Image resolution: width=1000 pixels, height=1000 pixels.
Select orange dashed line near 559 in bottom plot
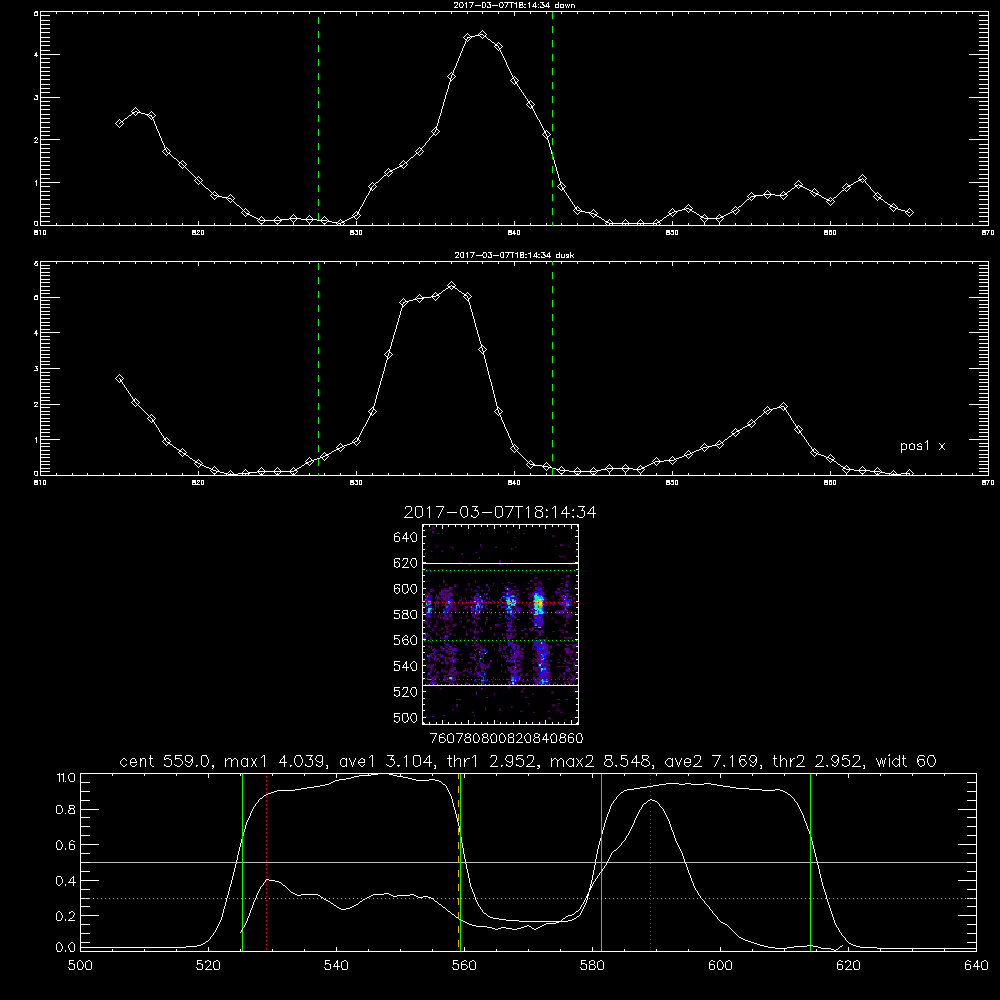coord(458,862)
